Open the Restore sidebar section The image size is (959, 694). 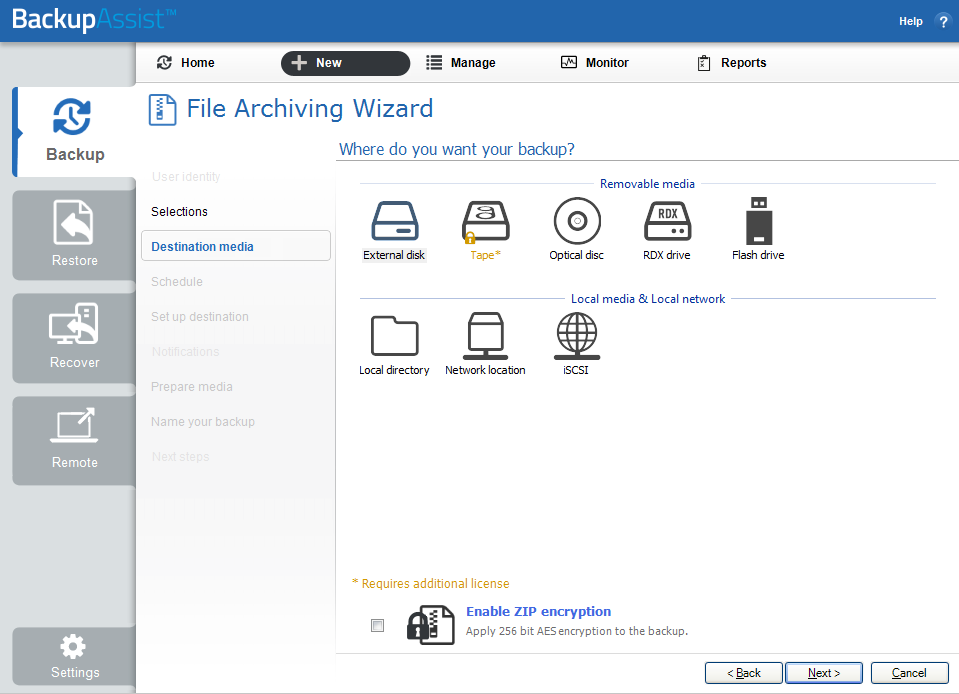(74, 235)
